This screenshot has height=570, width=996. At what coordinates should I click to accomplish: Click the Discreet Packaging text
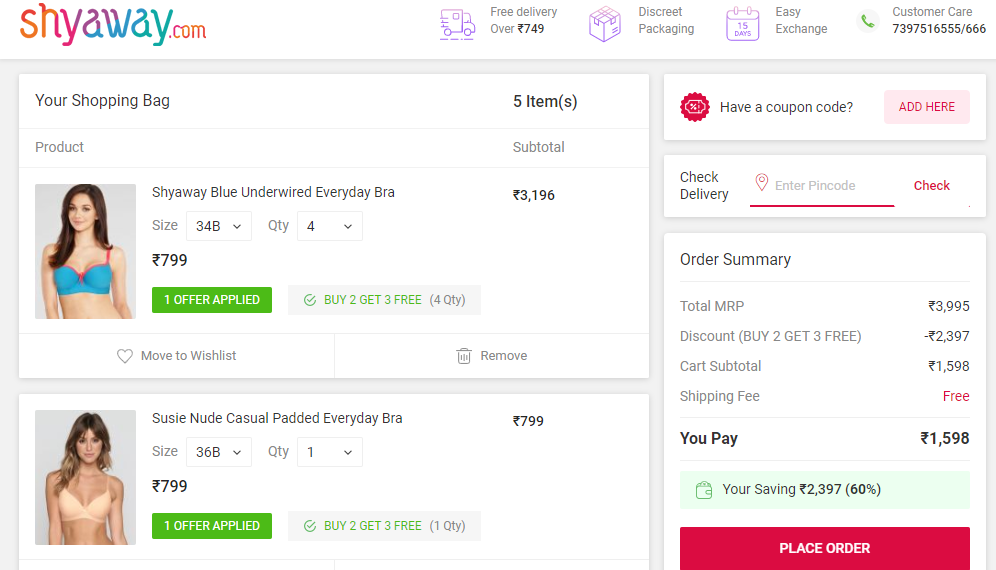pyautogui.click(x=666, y=20)
